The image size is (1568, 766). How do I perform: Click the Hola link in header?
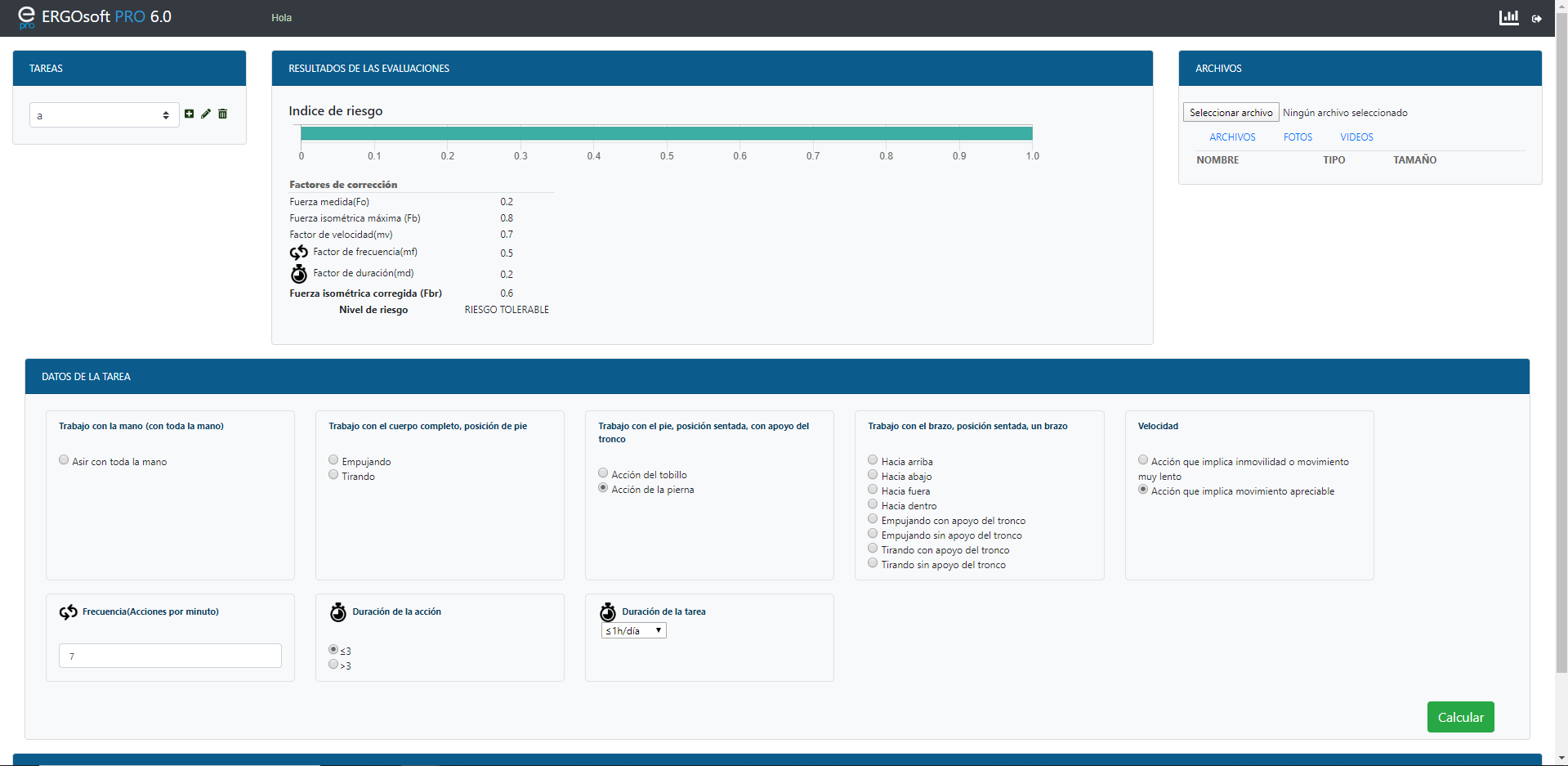point(281,18)
